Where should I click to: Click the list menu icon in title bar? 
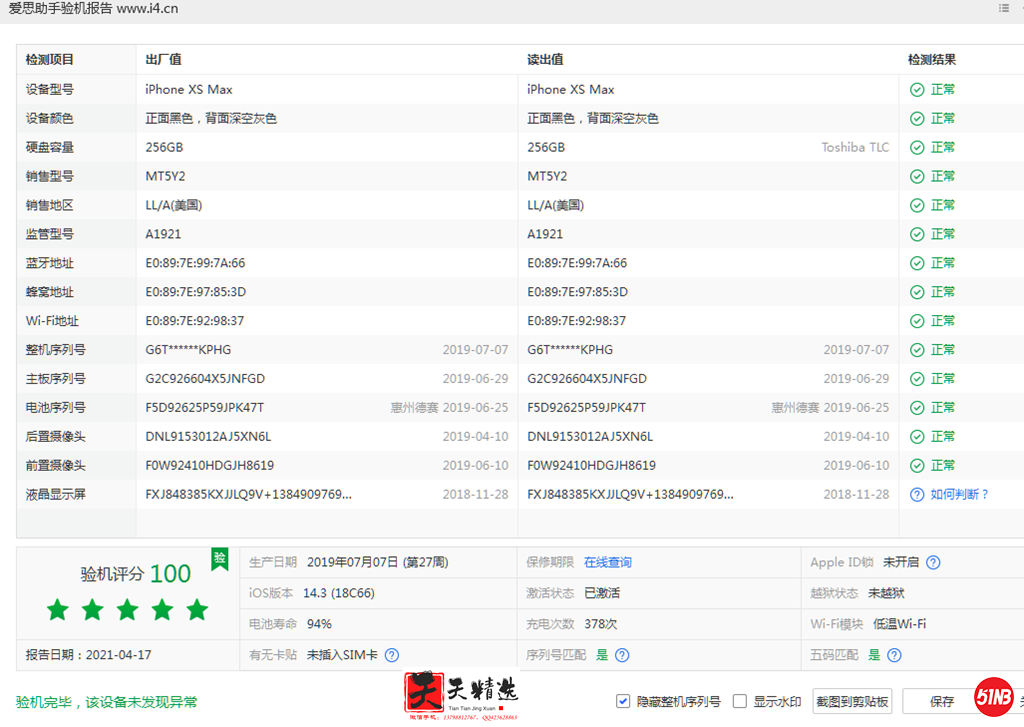[1003, 8]
